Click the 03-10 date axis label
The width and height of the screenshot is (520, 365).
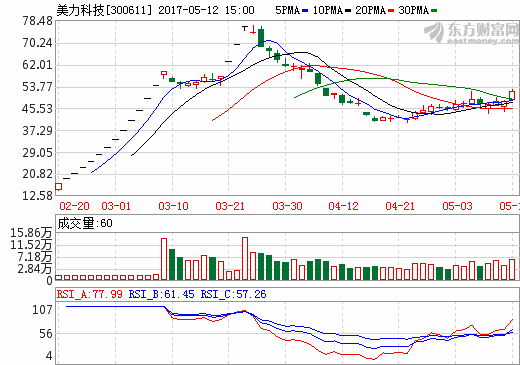173,206
